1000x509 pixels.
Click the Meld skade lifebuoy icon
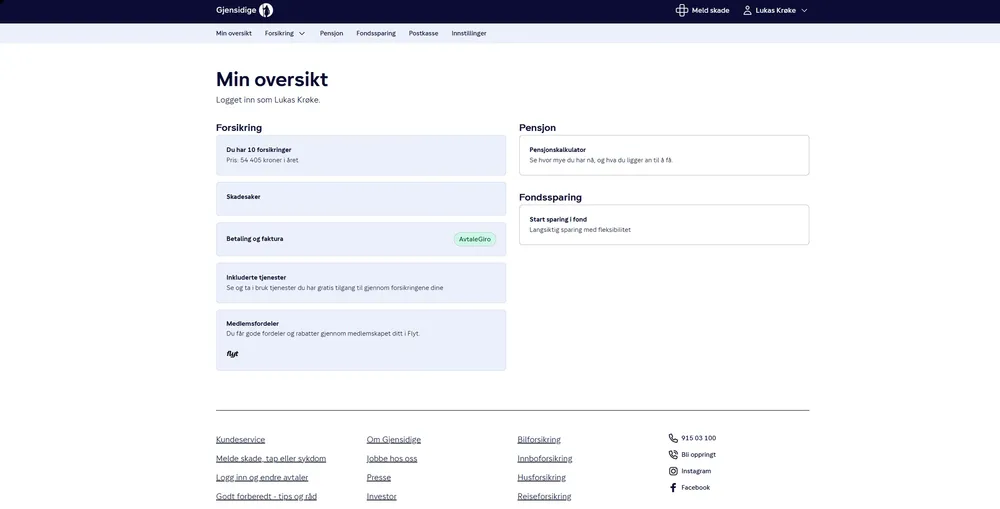682,10
